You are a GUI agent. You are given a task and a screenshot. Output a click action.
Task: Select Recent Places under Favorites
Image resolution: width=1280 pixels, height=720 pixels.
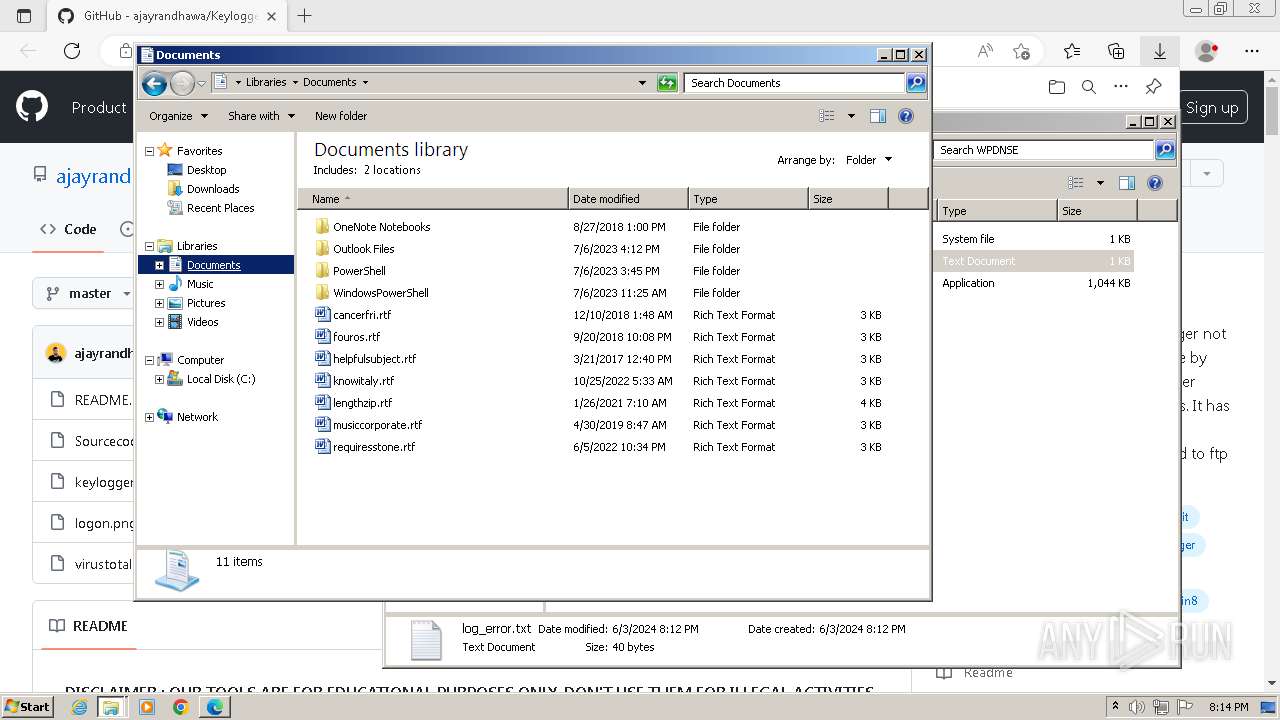(x=220, y=208)
